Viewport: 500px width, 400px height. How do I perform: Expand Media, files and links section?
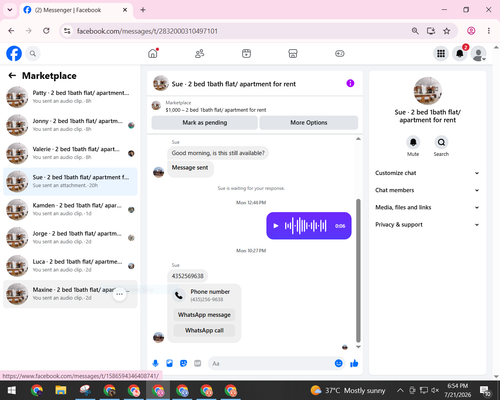coord(427,207)
